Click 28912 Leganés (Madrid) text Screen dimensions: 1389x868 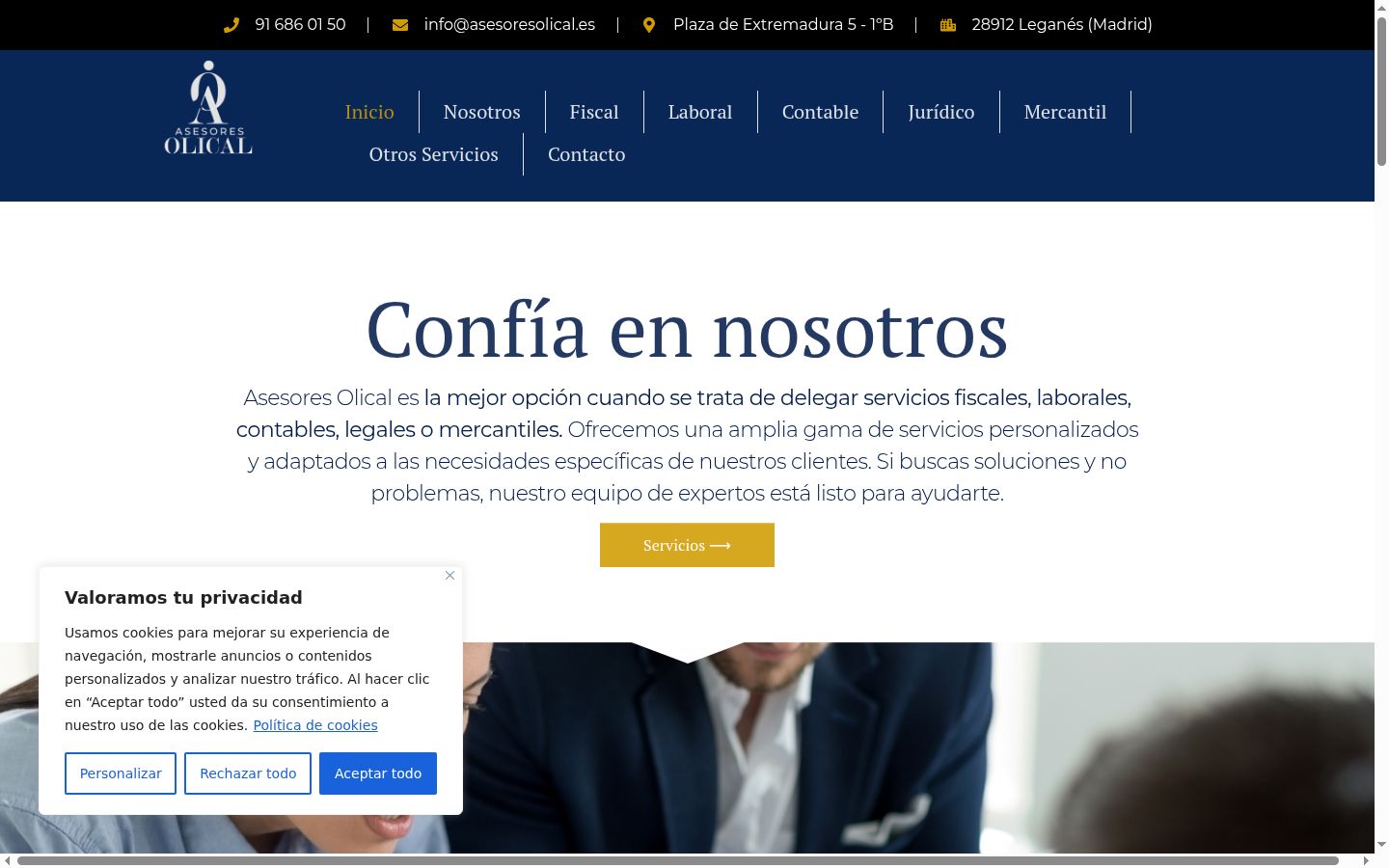[1062, 25]
